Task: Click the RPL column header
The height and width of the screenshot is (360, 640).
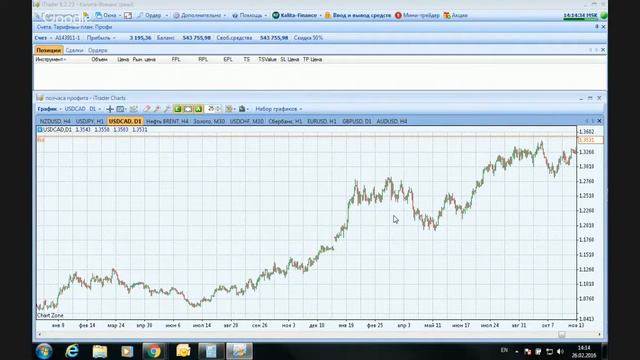Action: pos(203,60)
